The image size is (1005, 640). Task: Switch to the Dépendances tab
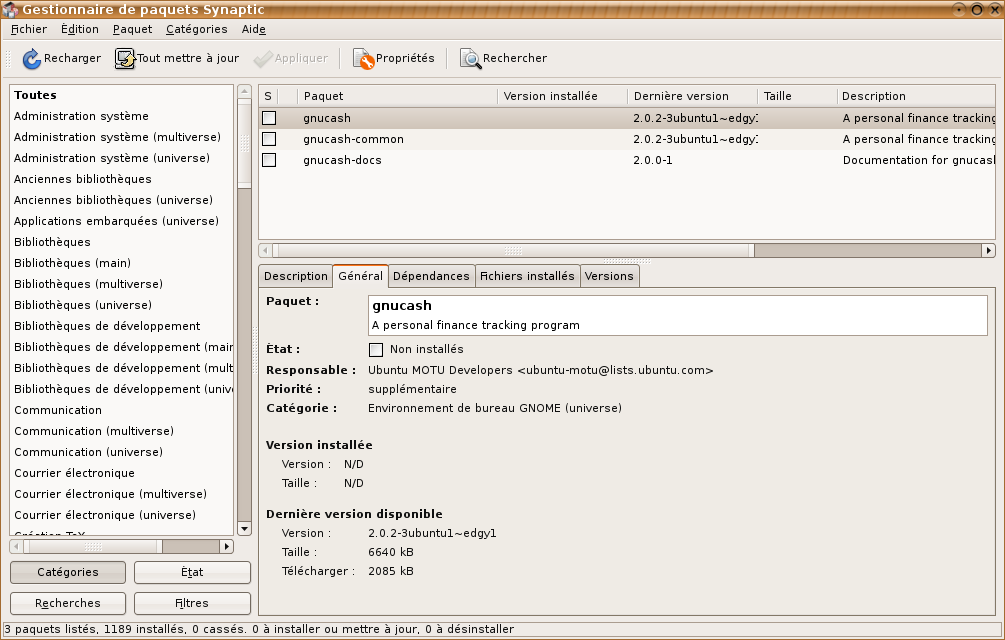pyautogui.click(x=431, y=276)
